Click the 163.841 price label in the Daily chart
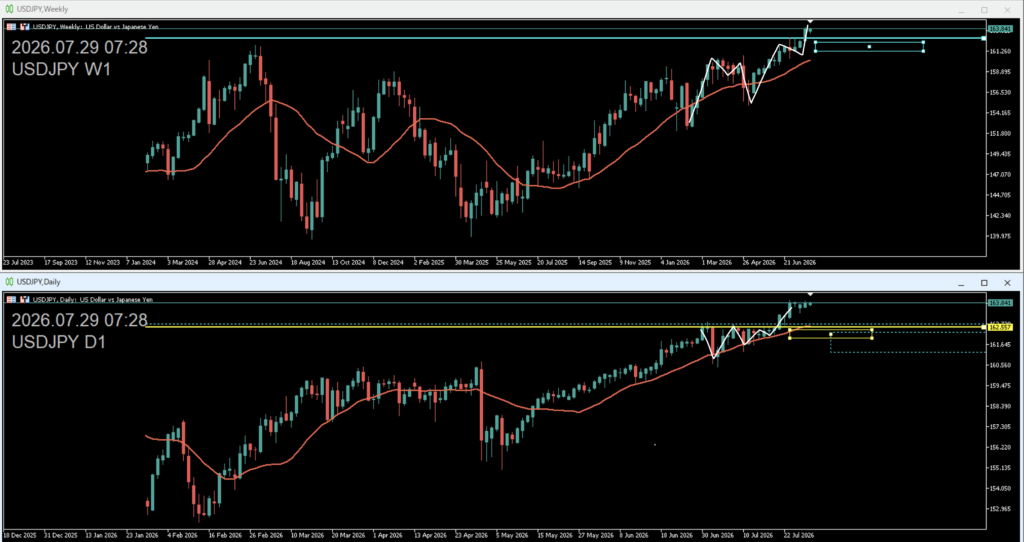 [999, 302]
